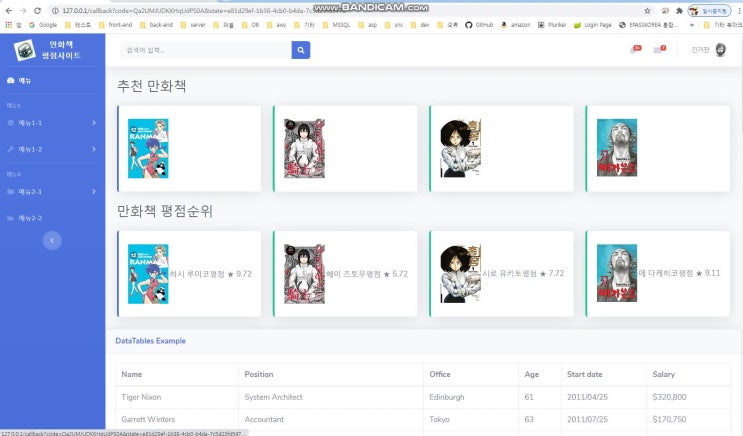Open the server bookmarks folder
This screenshot has height=436, width=743.
[x=193, y=25]
